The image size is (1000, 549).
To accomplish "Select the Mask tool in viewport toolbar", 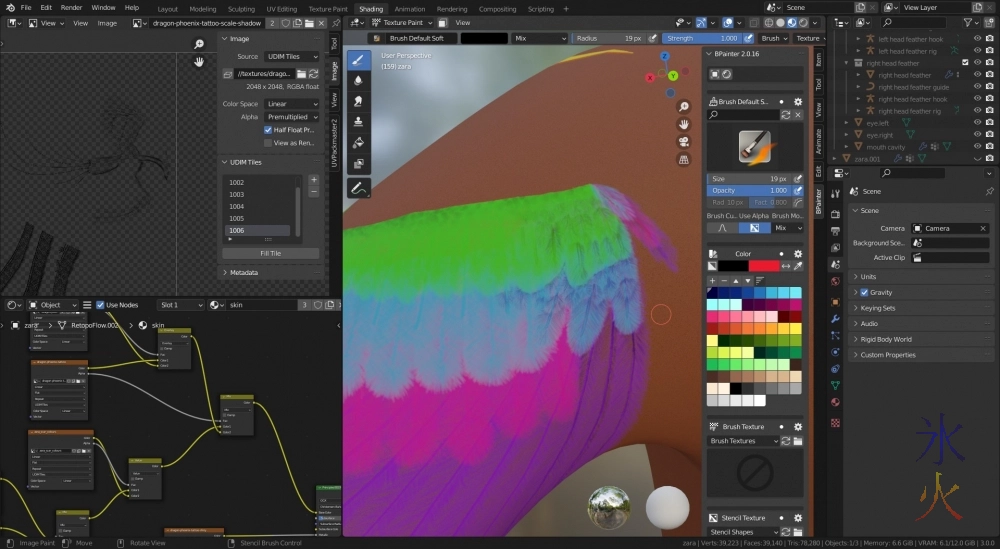I will tap(358, 164).
